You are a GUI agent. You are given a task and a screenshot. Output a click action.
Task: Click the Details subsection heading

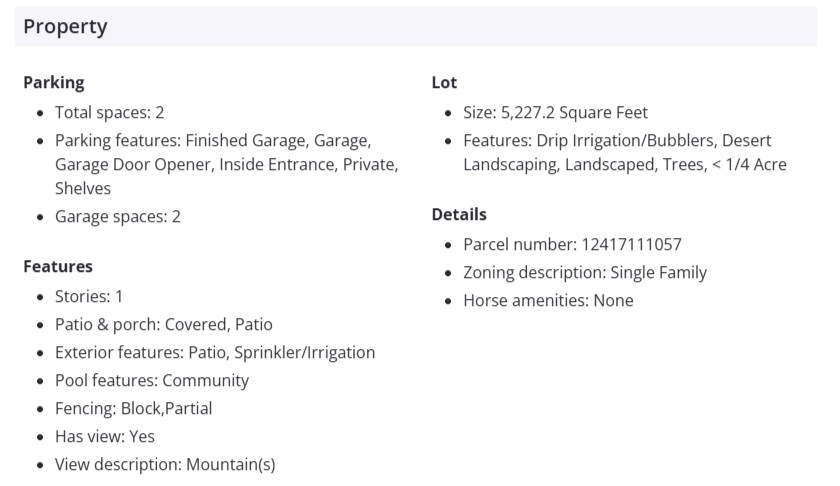click(459, 214)
